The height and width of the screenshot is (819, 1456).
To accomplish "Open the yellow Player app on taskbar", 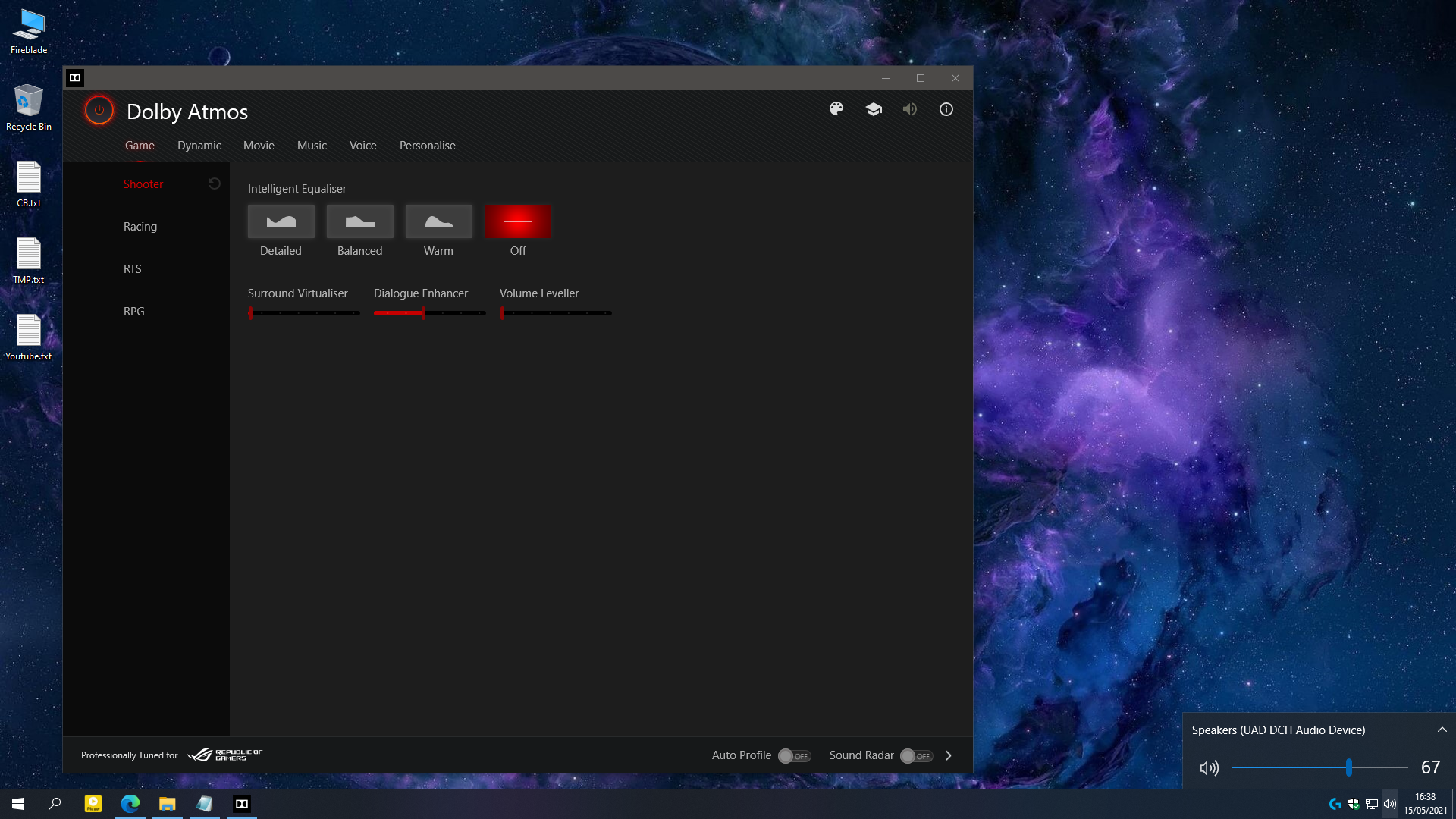I will (x=93, y=804).
